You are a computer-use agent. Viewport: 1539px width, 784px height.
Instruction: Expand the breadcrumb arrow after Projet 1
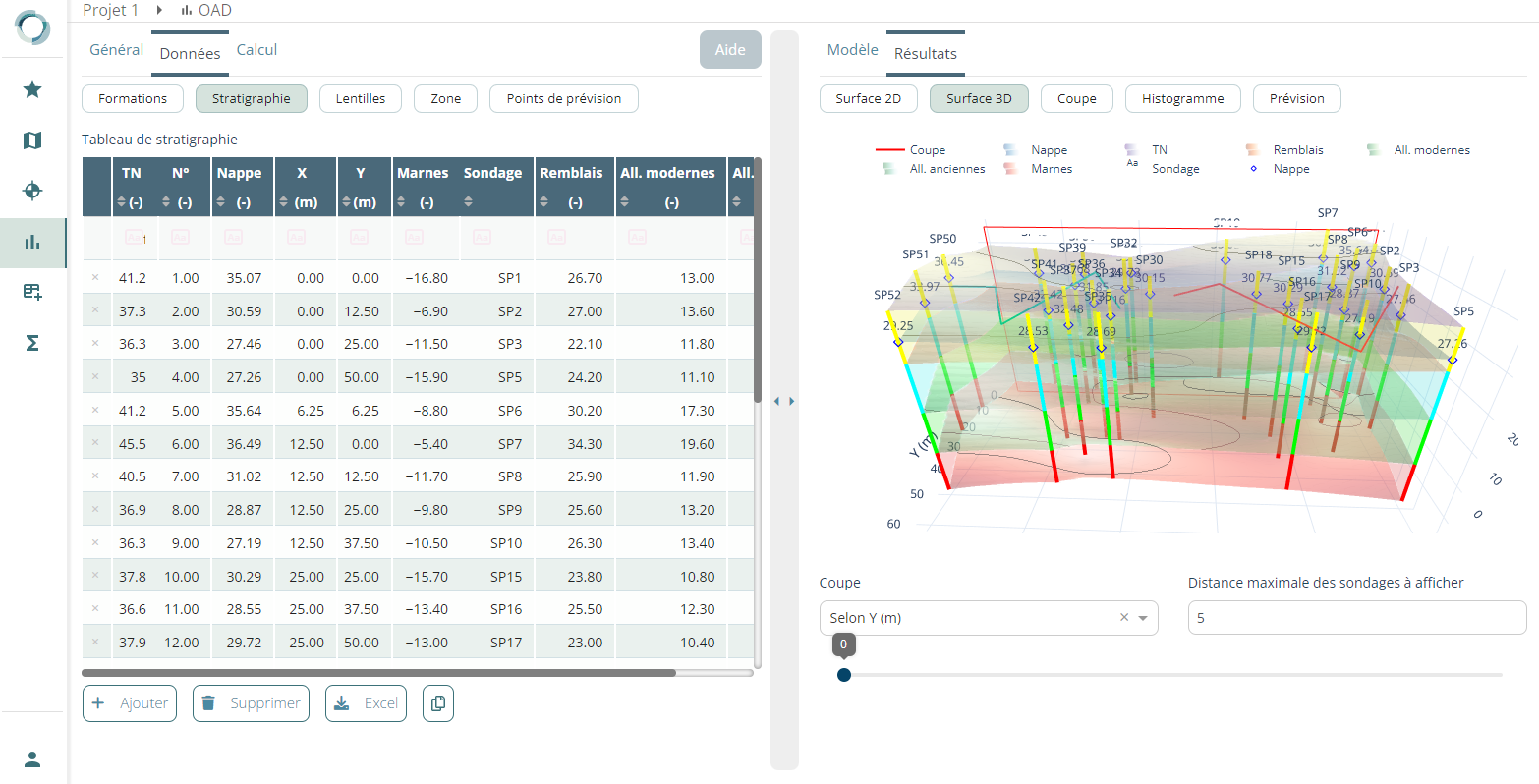click(159, 10)
